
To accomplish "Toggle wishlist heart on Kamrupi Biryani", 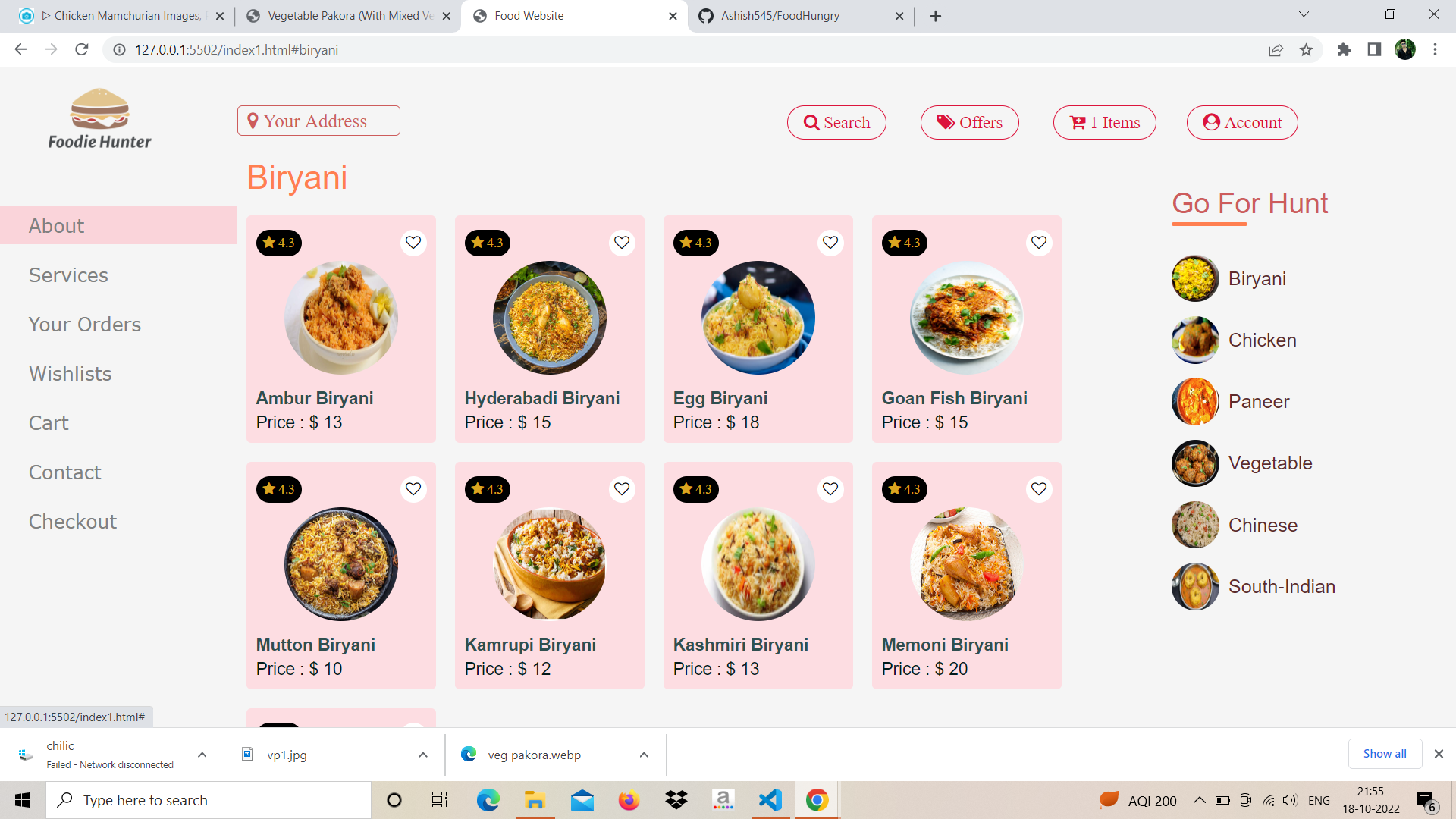I will tap(622, 489).
